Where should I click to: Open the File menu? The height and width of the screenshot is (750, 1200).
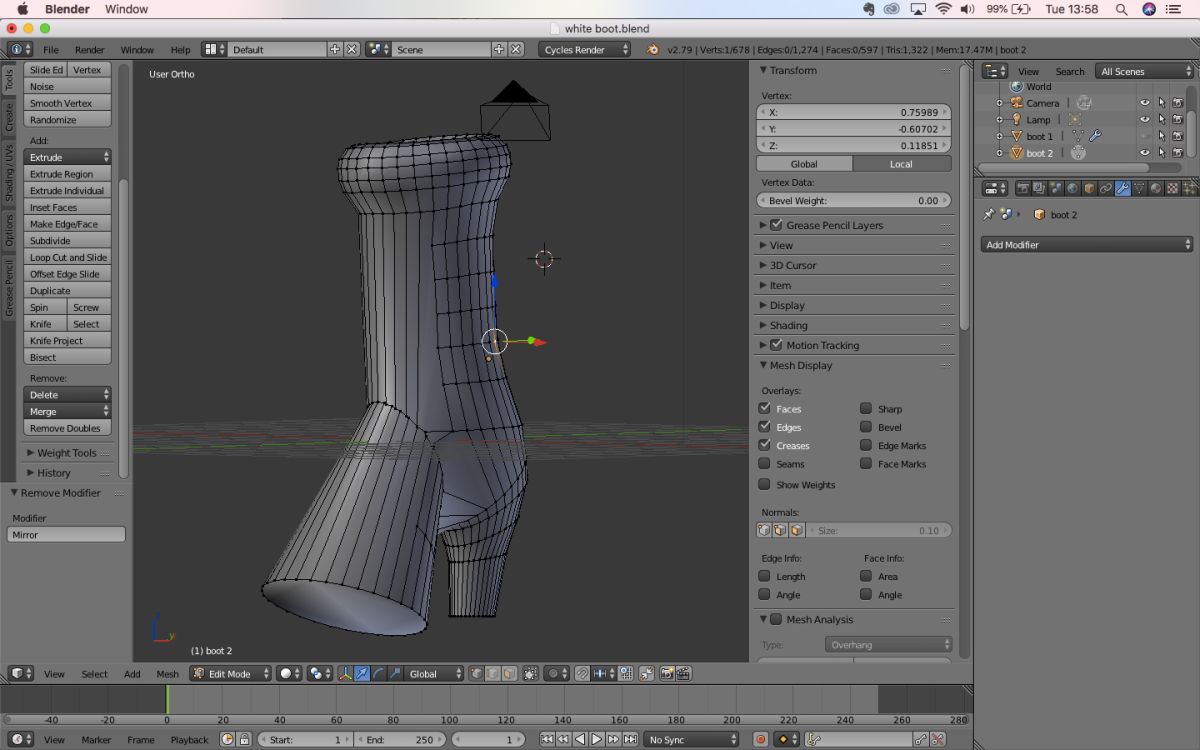50,49
